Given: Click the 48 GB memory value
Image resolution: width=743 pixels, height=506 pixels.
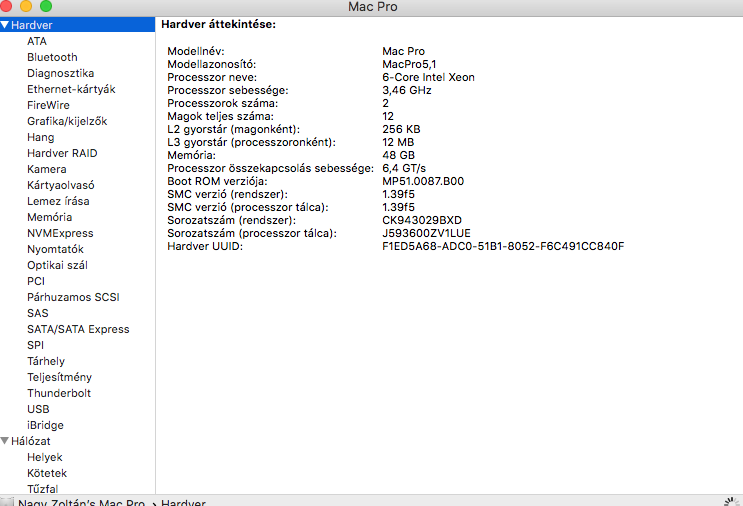Looking at the screenshot, I should click(x=399, y=155).
